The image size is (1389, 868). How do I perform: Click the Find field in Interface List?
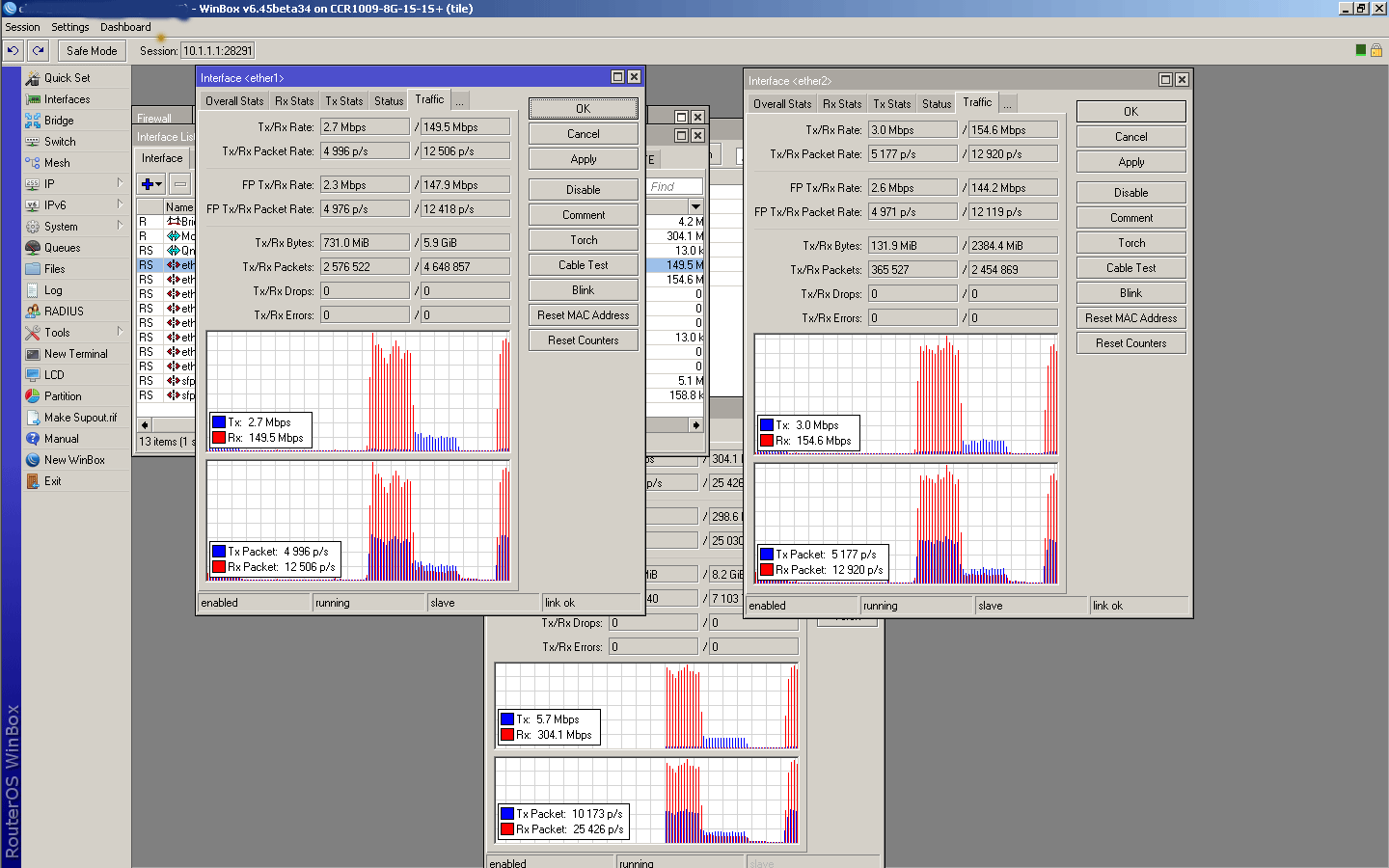pyautogui.click(x=675, y=186)
